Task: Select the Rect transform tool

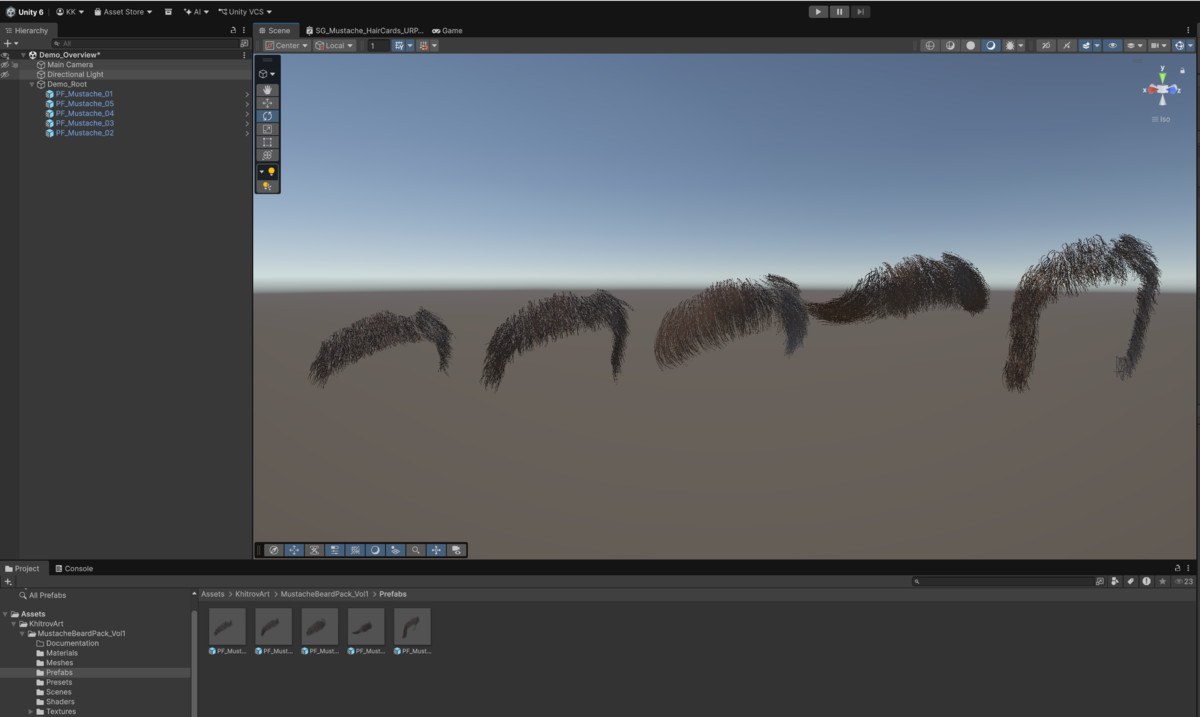Action: tap(267, 142)
